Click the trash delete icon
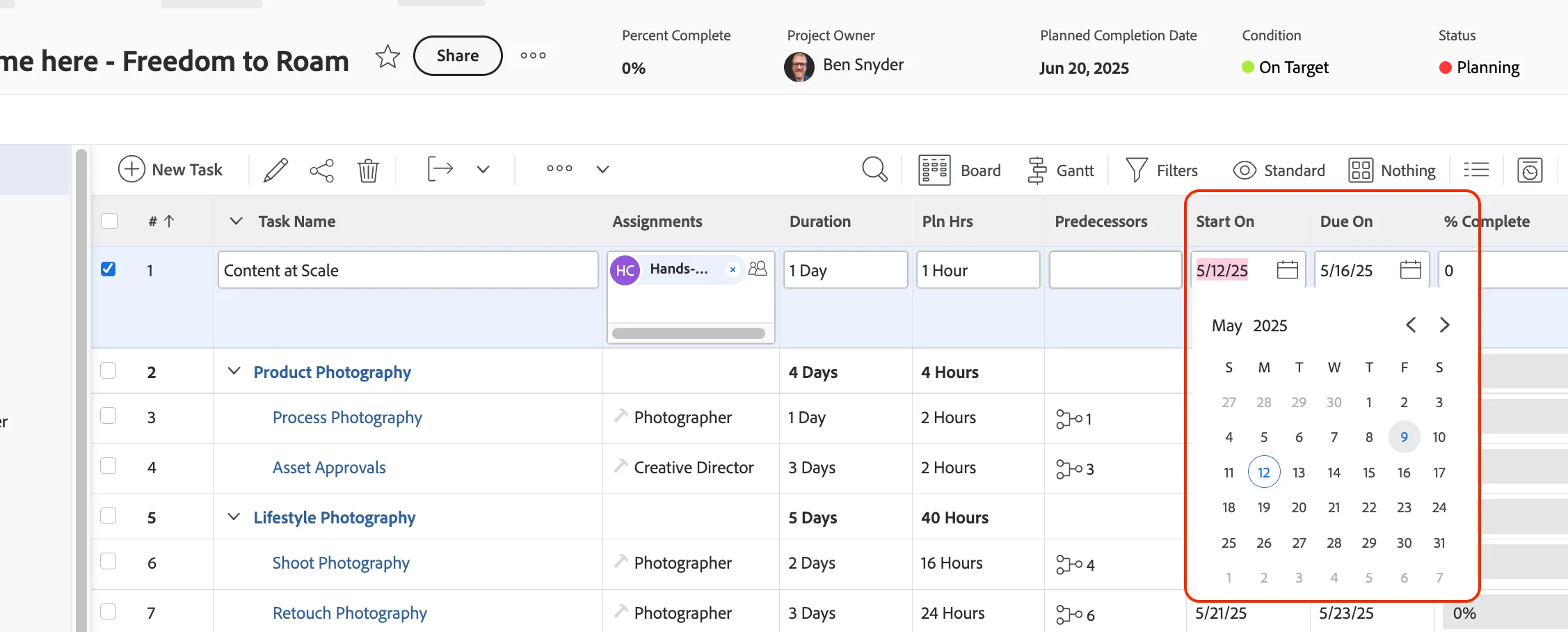 368,170
